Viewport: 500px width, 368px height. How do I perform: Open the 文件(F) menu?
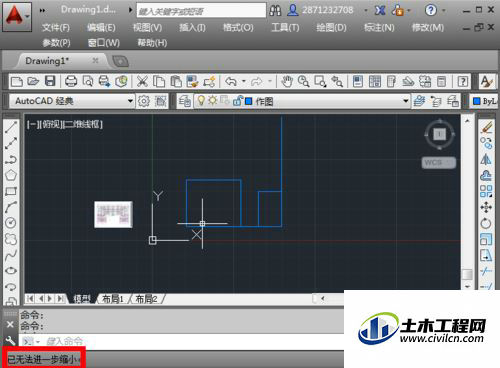[x=56, y=27]
